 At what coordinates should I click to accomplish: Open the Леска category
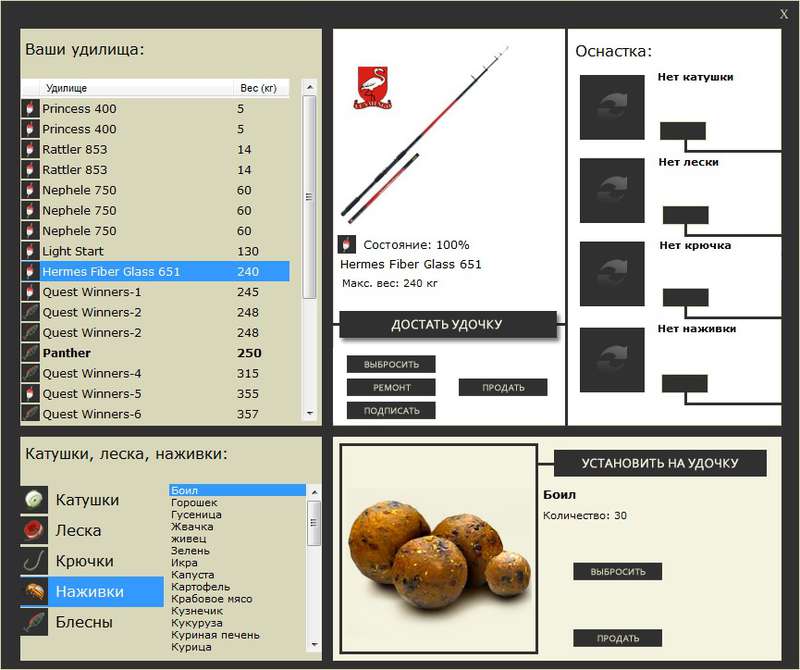pyautogui.click(x=92, y=530)
